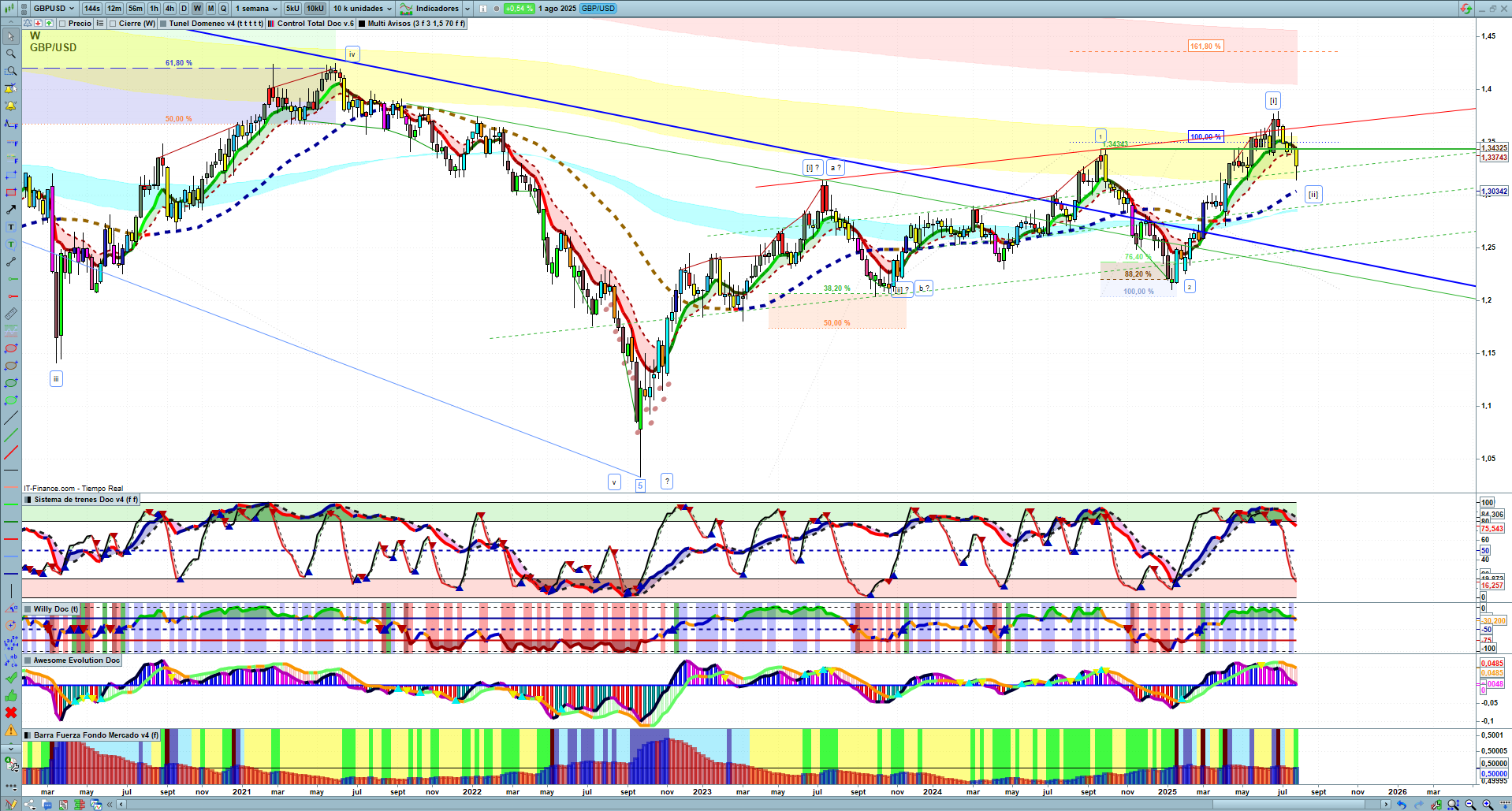Screen dimensions: 1512x811
Task: Toggle Tunel Domenec v4 indicator box
Action: coord(163,24)
